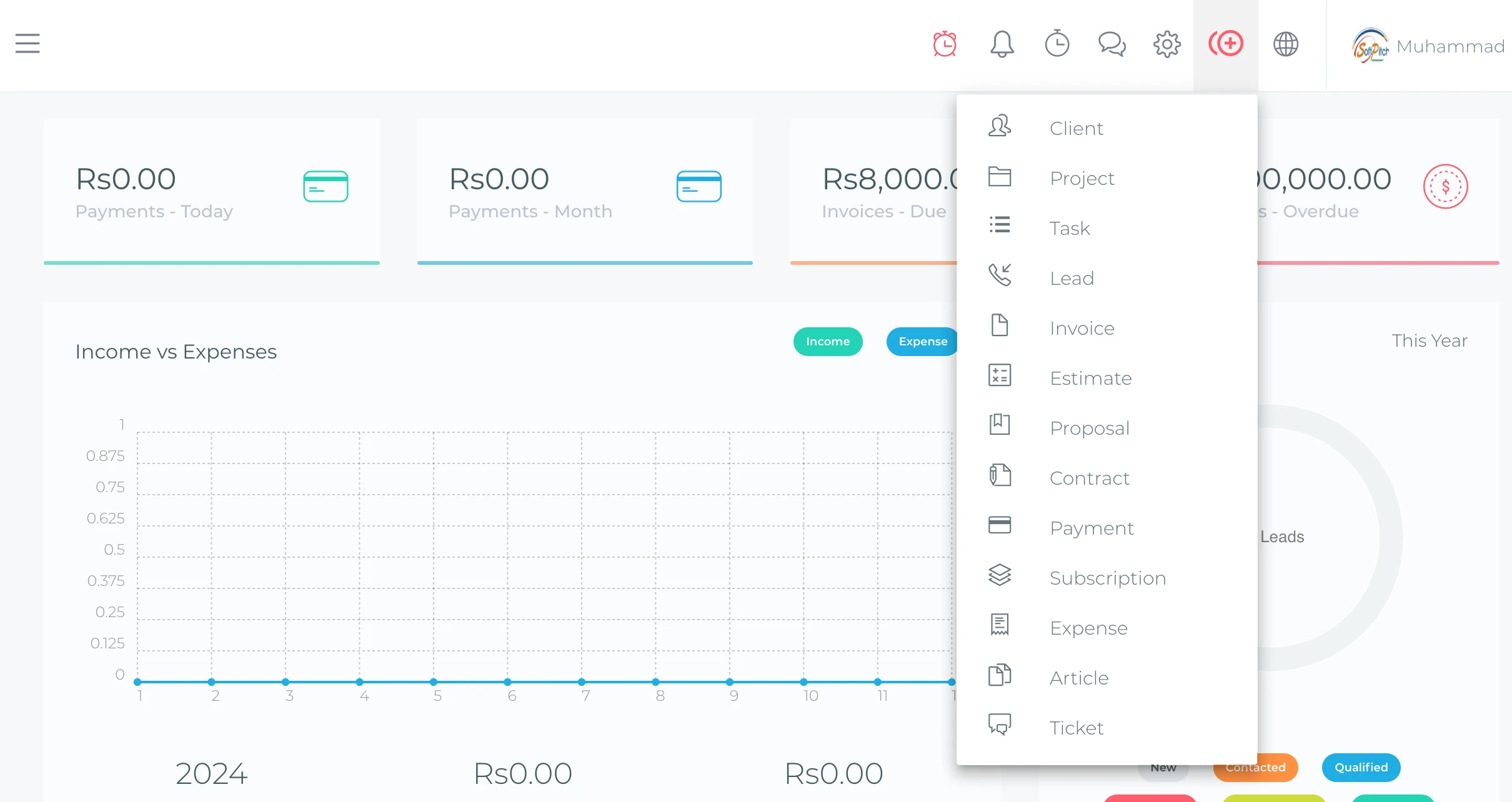Select Client from the add menu

pyautogui.click(x=1076, y=128)
